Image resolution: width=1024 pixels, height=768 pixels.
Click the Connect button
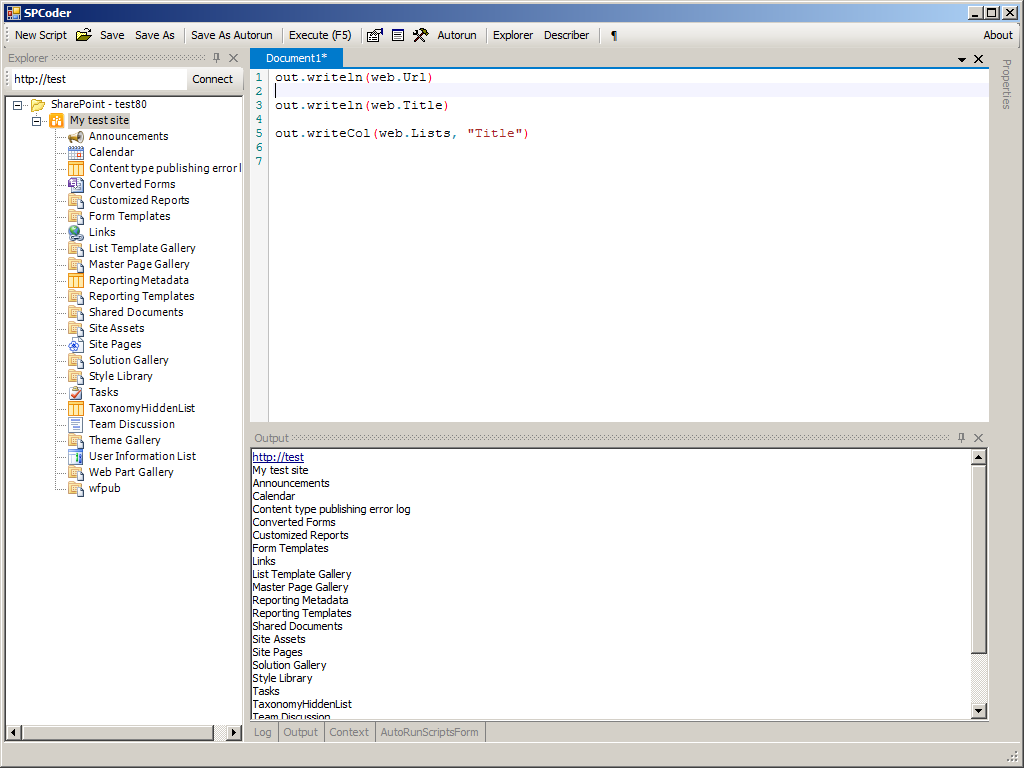(x=212, y=79)
